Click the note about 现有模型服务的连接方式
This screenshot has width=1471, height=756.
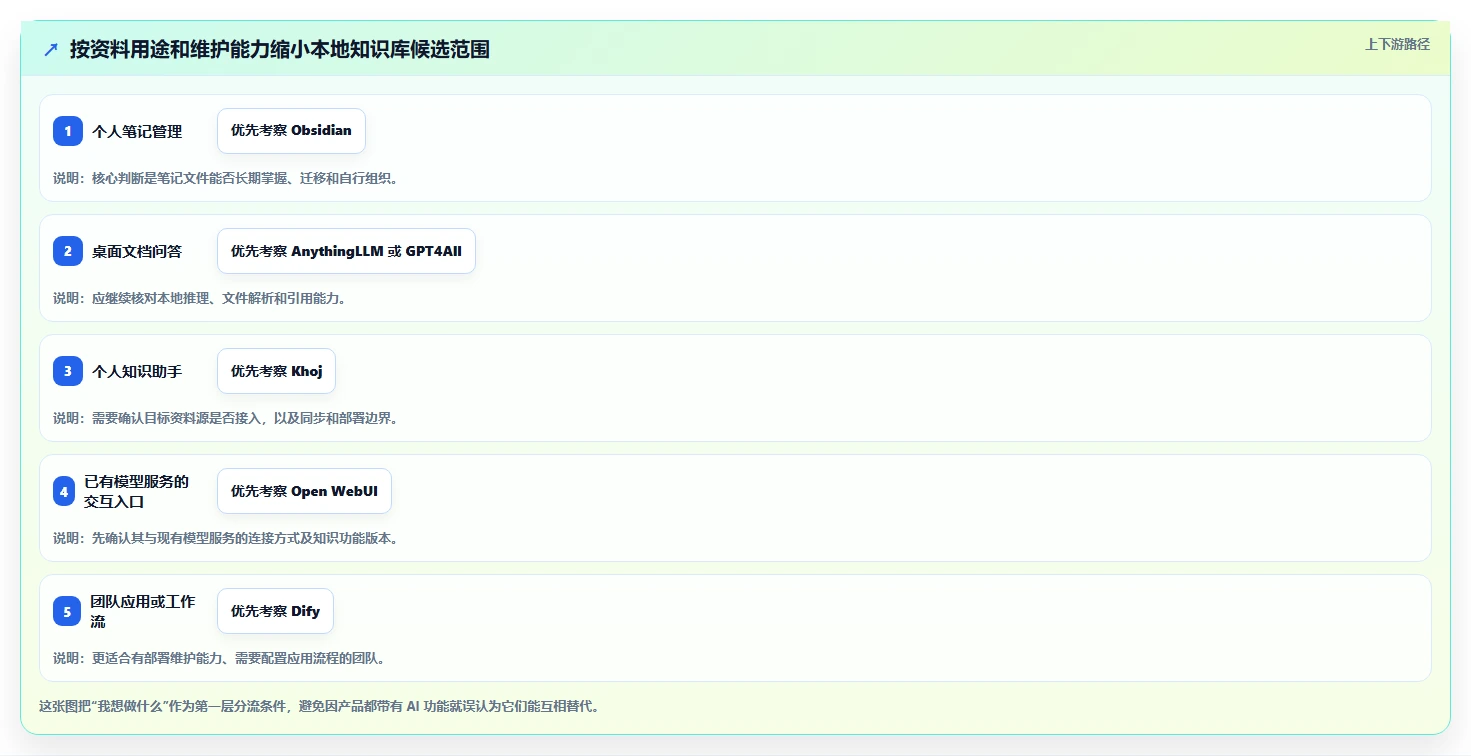click(x=225, y=538)
